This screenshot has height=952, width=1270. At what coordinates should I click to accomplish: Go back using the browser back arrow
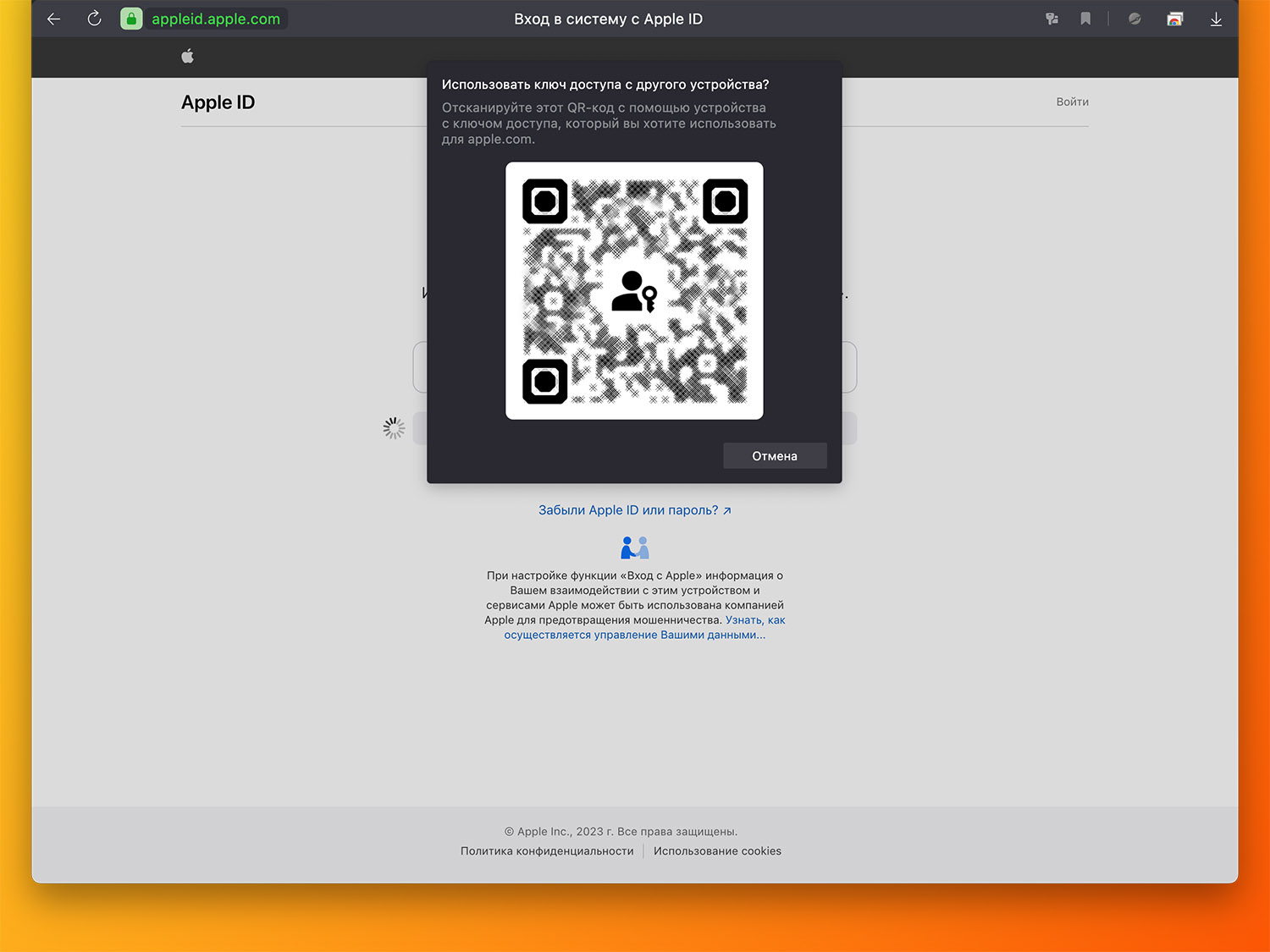(x=54, y=19)
